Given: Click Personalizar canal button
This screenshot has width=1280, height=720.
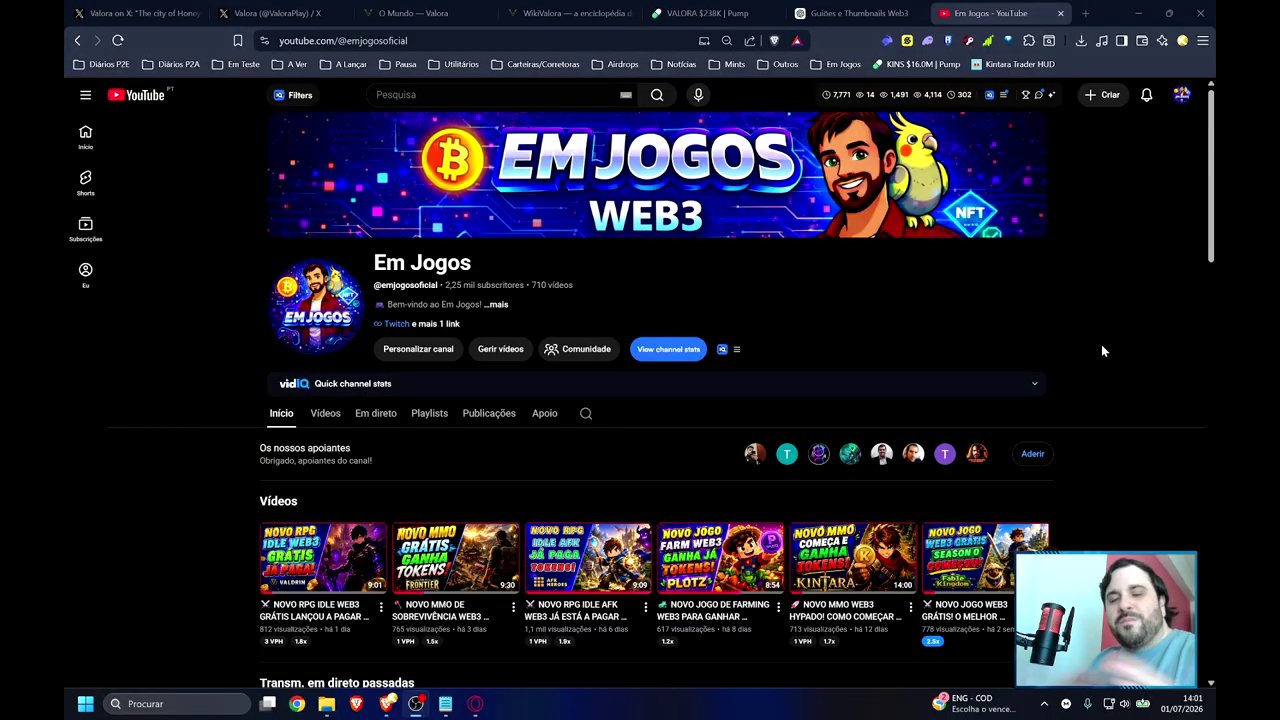Looking at the screenshot, I should tap(418, 349).
